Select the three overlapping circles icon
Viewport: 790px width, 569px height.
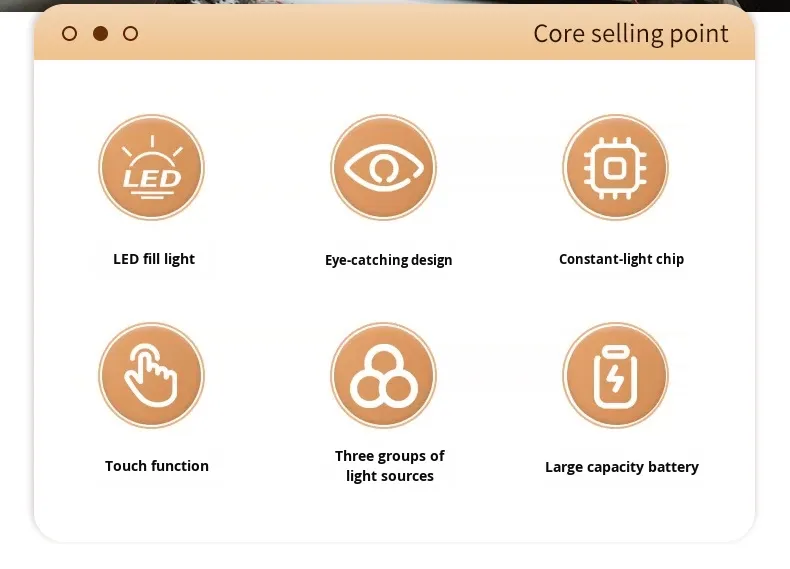click(x=383, y=375)
